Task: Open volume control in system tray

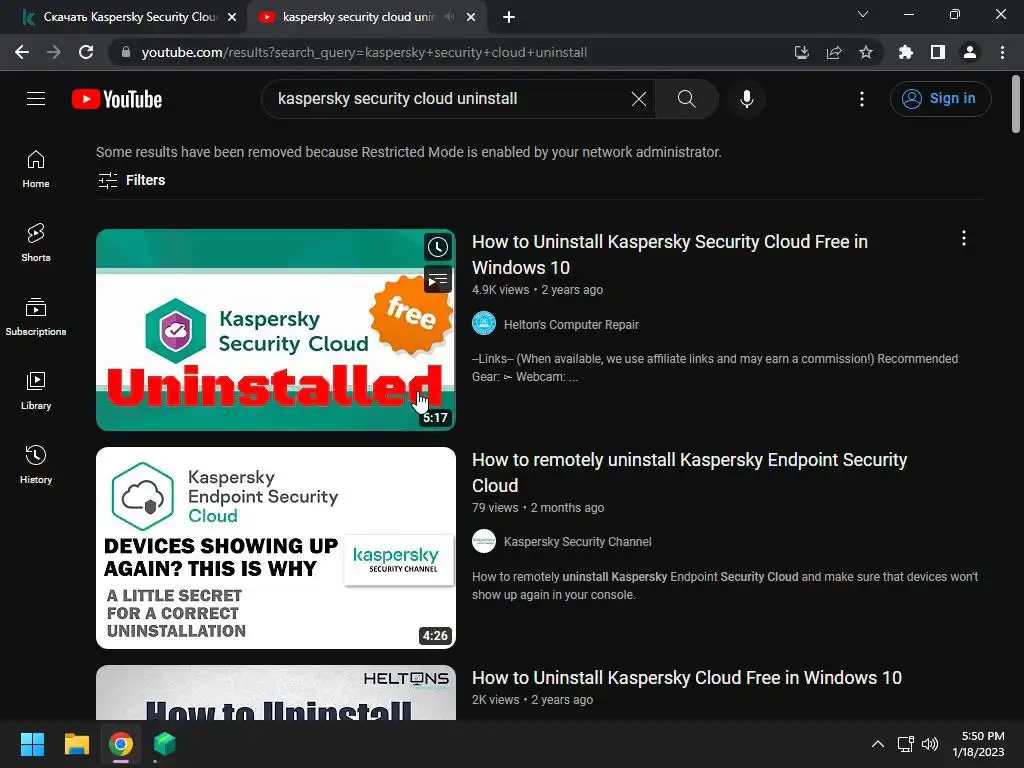Action: 929,744
